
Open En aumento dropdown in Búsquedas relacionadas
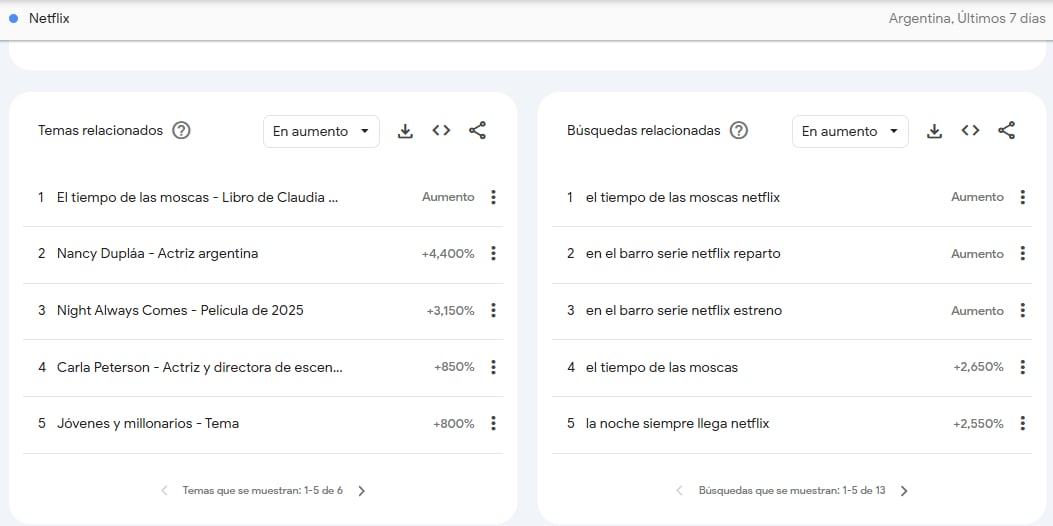click(850, 131)
